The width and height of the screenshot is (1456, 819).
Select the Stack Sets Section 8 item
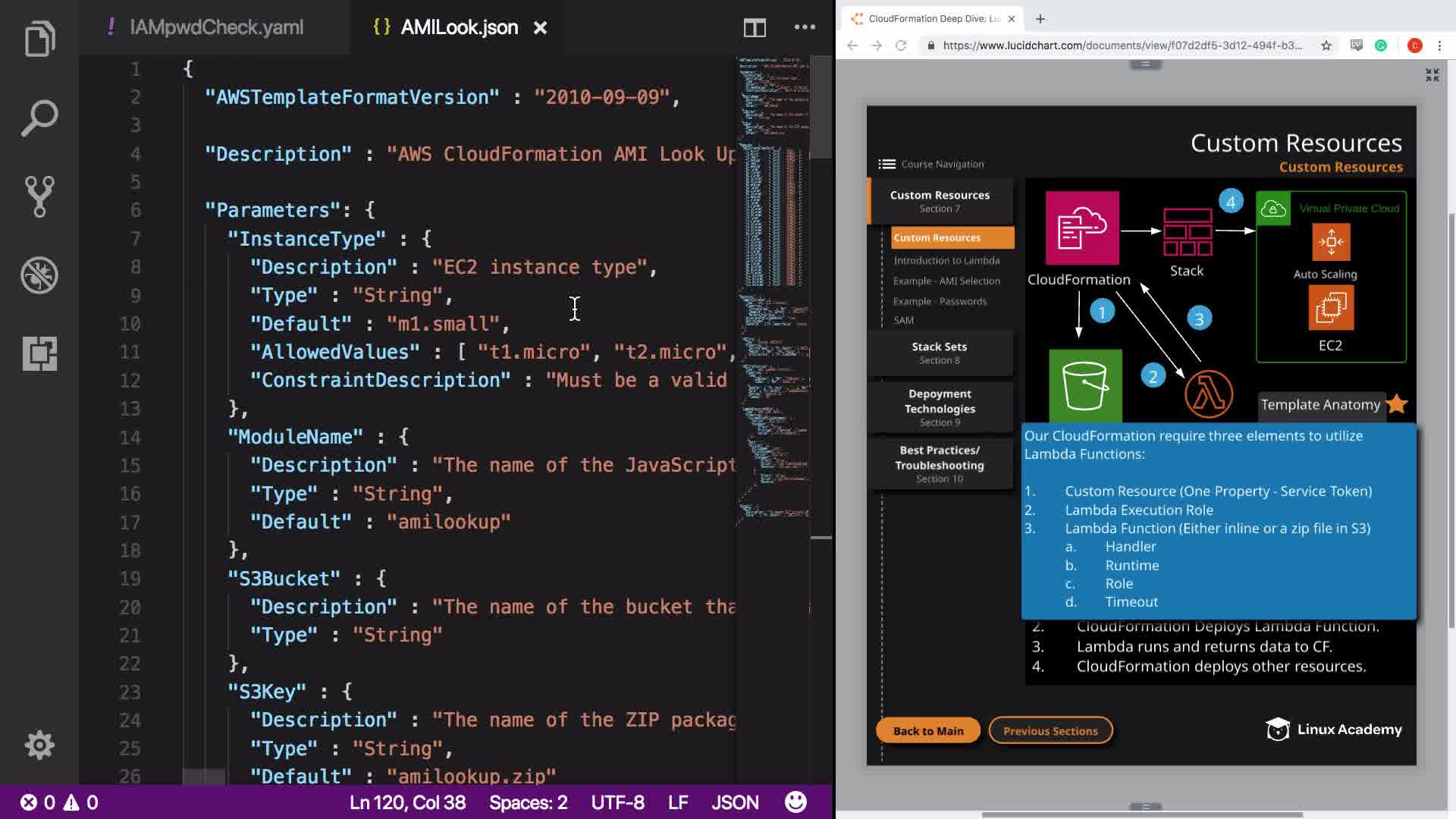pos(939,353)
